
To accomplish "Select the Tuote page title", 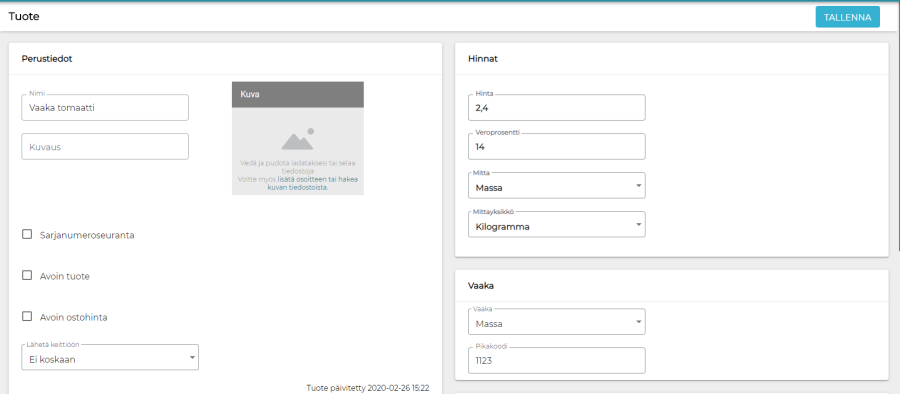I will tap(24, 16).
